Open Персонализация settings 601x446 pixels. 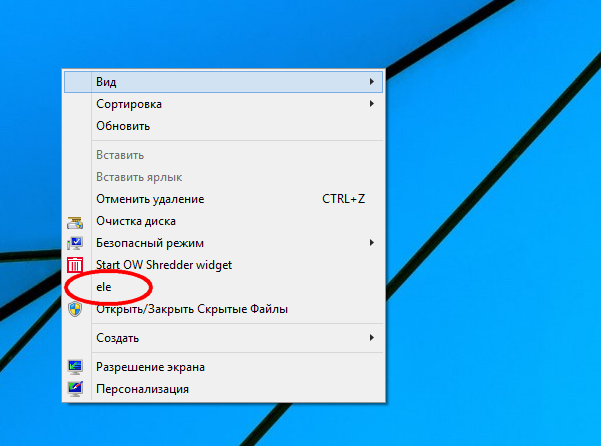223,389
